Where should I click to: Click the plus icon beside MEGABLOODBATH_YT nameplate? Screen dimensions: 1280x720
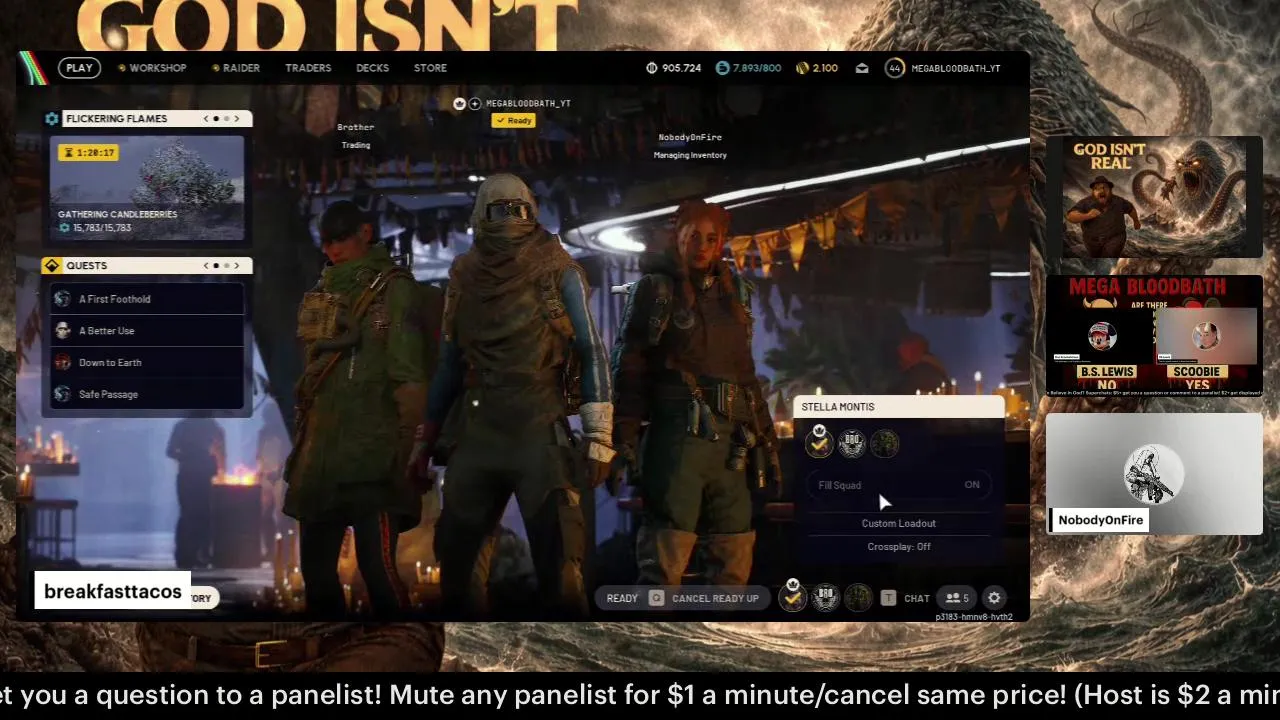coord(475,103)
